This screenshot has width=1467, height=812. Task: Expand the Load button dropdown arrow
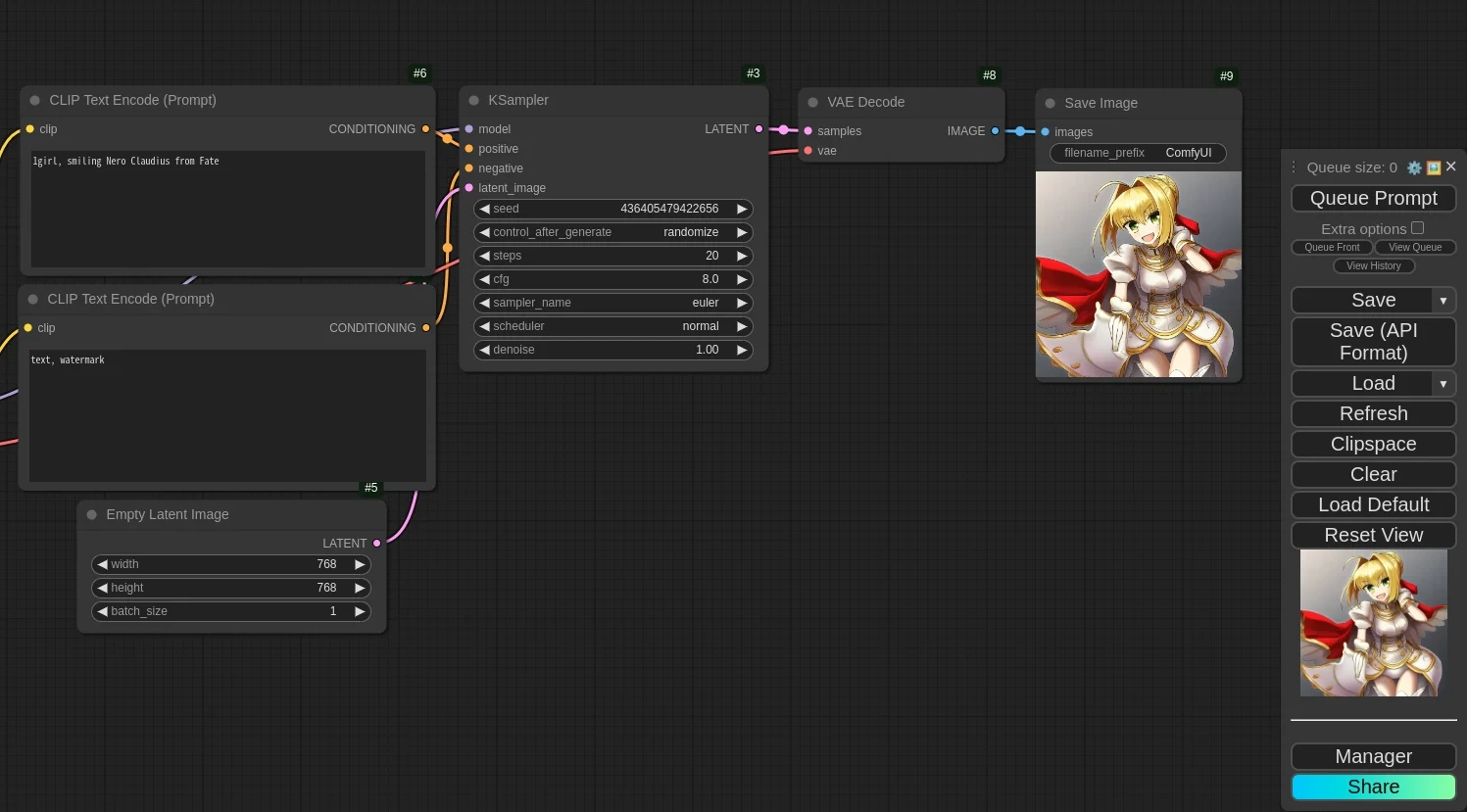coord(1443,384)
